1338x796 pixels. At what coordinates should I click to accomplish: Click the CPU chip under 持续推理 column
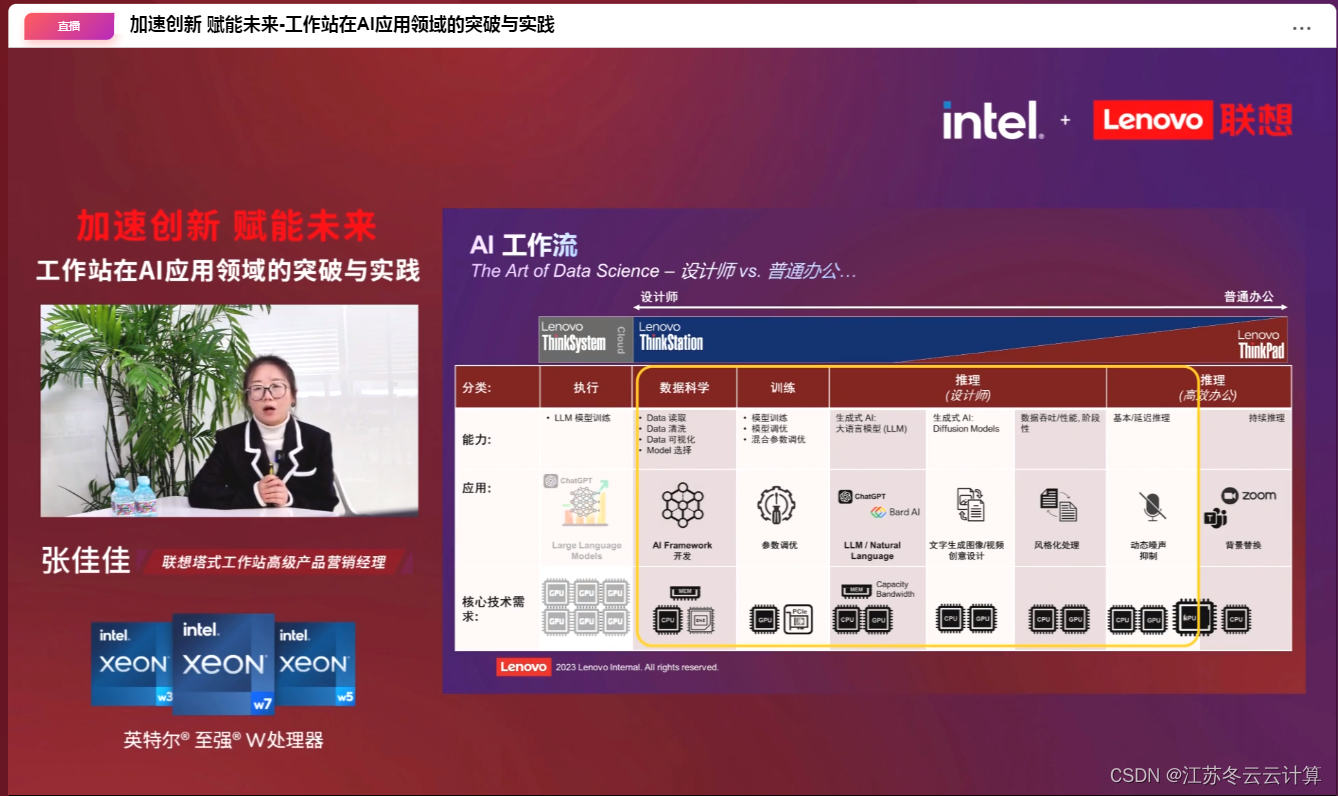pos(1236,620)
